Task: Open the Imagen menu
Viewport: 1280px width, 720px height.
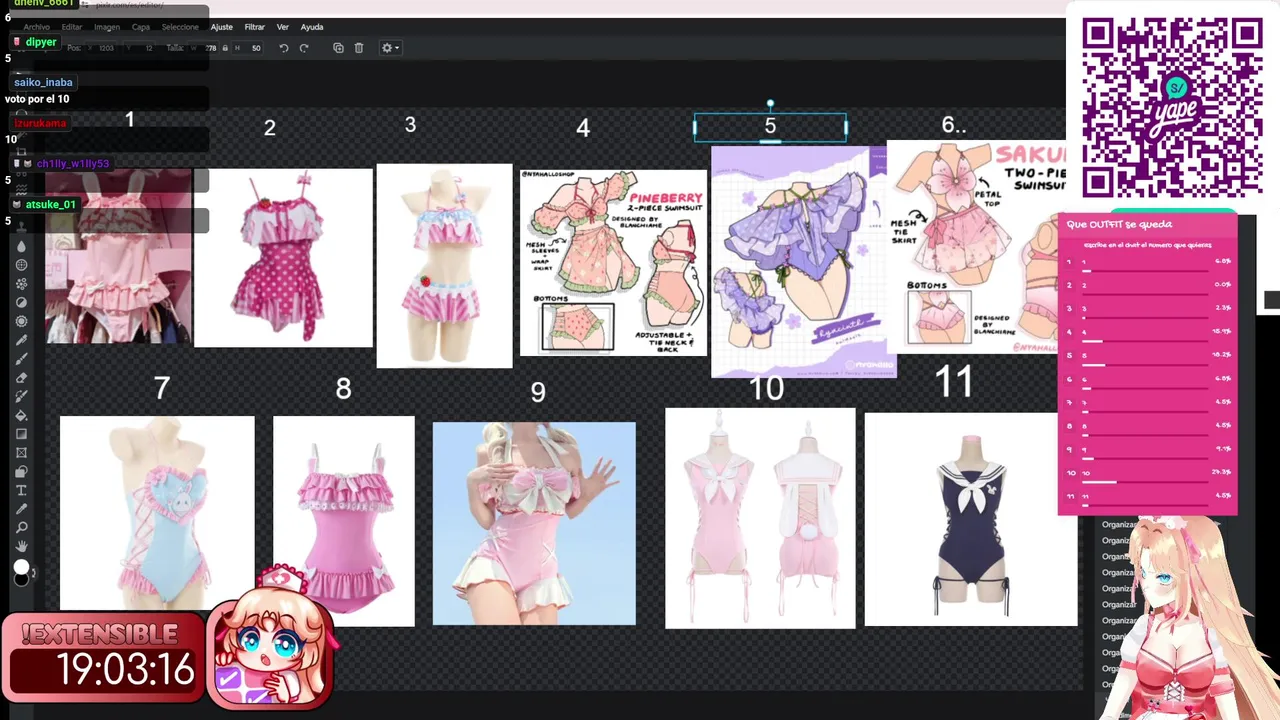Action: (x=107, y=27)
